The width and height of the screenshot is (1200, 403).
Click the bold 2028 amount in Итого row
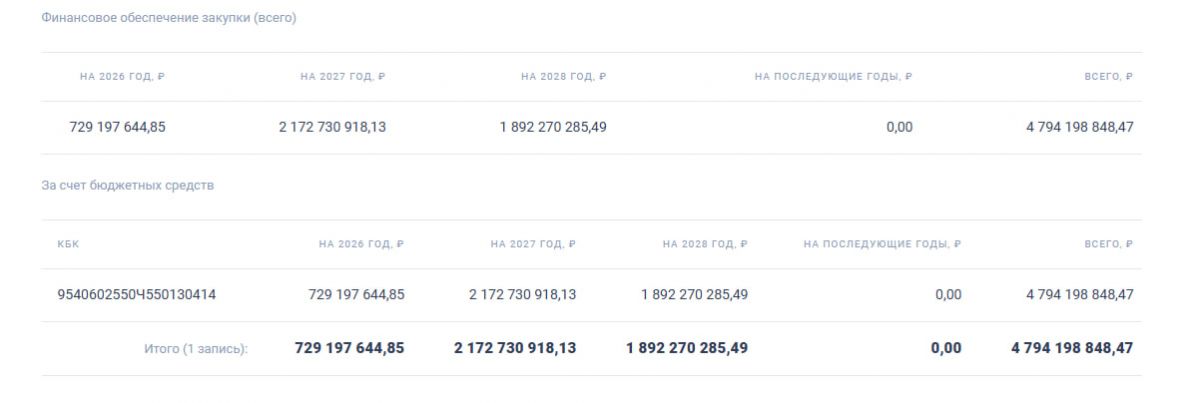(x=687, y=348)
